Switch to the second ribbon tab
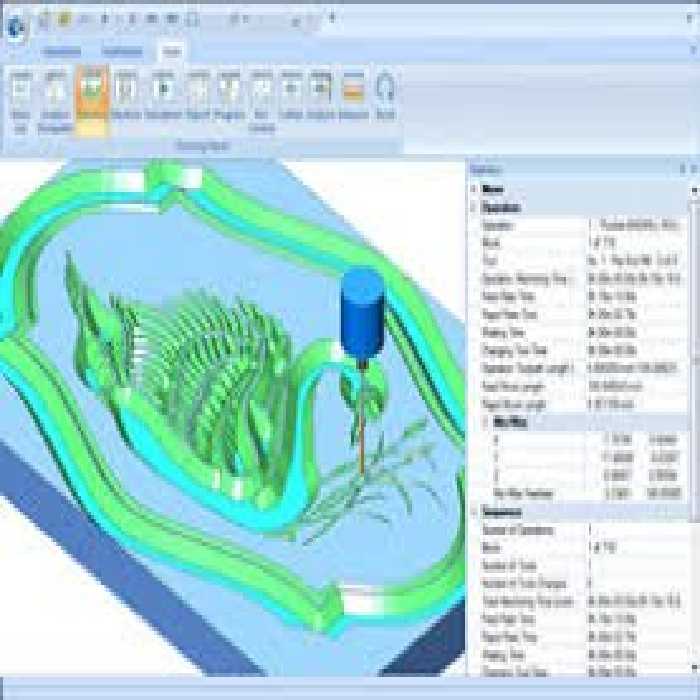The height and width of the screenshot is (700, 700). click(x=121, y=51)
